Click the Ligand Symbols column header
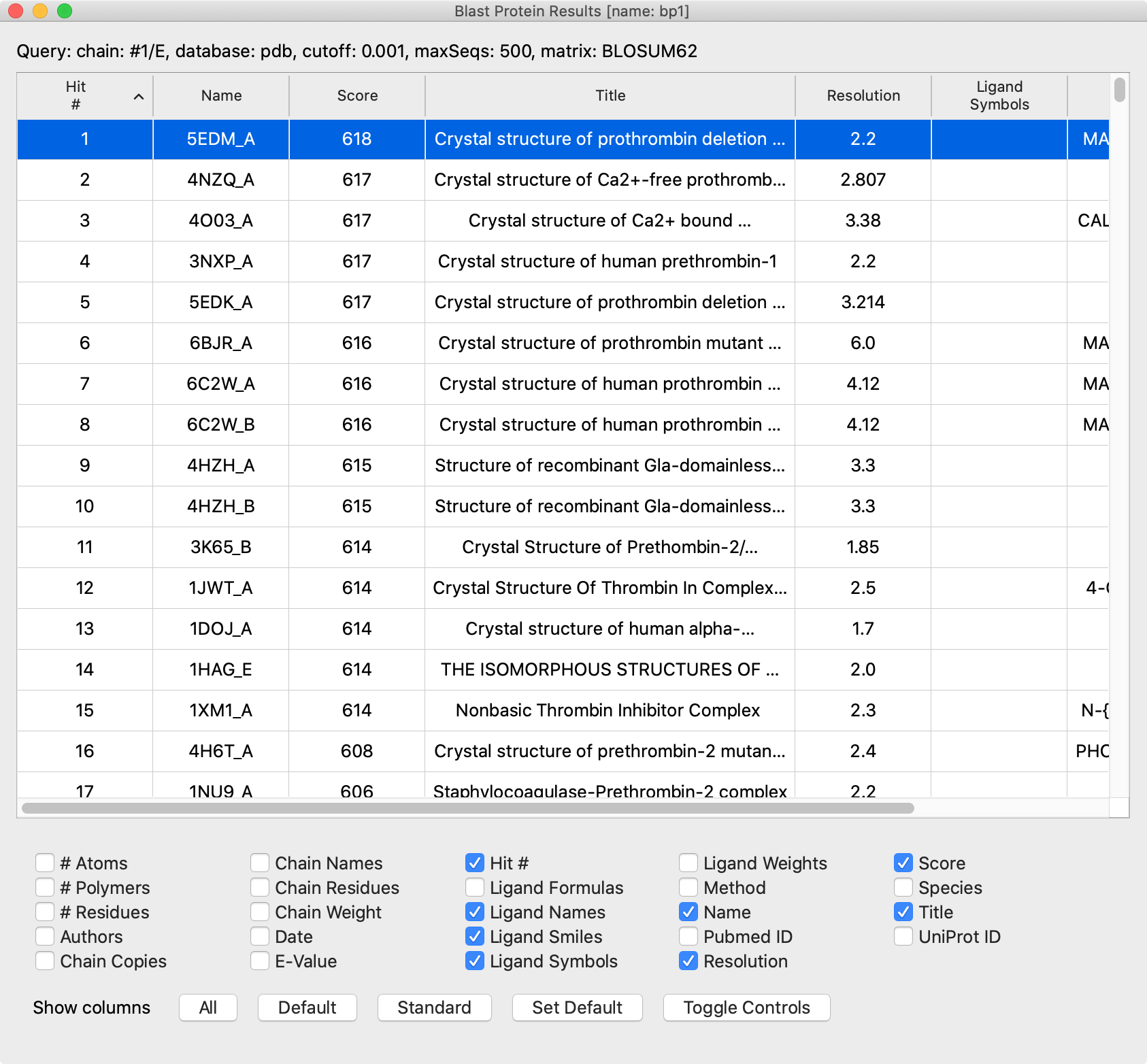This screenshot has height=1064, width=1147. [999, 96]
